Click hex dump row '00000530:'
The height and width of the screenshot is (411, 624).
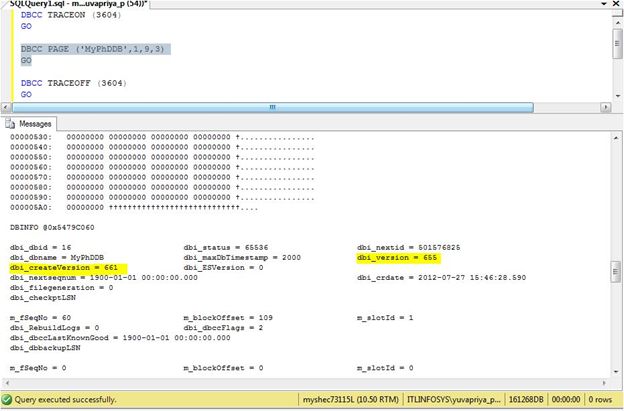click(162, 137)
